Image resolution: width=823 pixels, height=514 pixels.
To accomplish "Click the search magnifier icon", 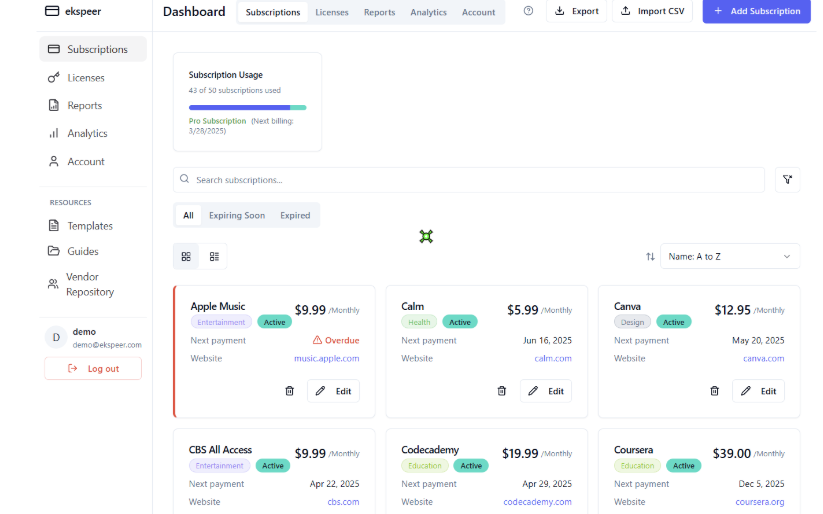I will 184,179.
